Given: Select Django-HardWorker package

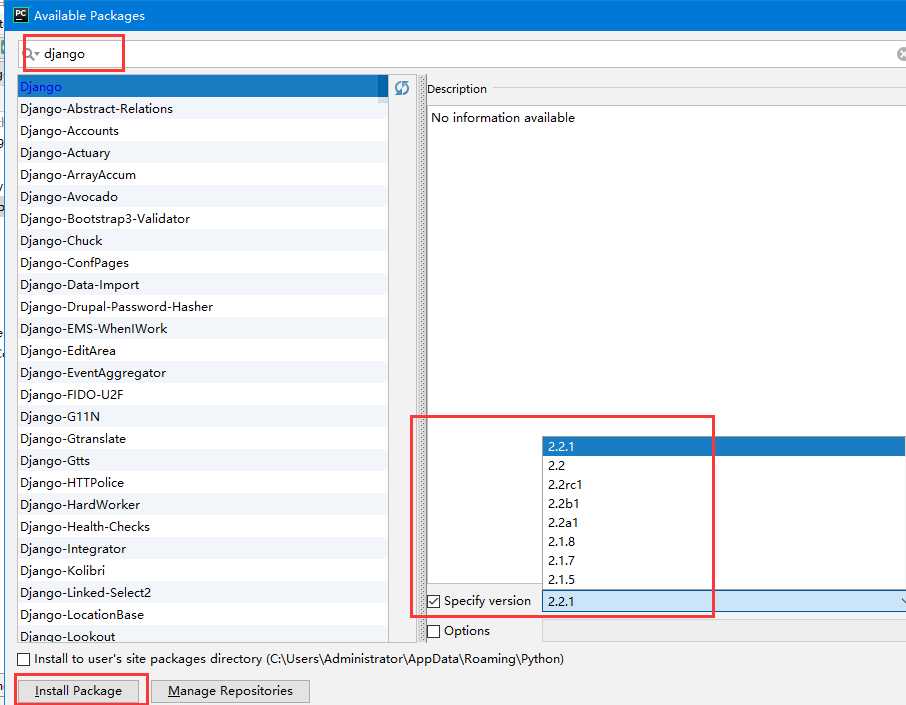Looking at the screenshot, I should (202, 504).
